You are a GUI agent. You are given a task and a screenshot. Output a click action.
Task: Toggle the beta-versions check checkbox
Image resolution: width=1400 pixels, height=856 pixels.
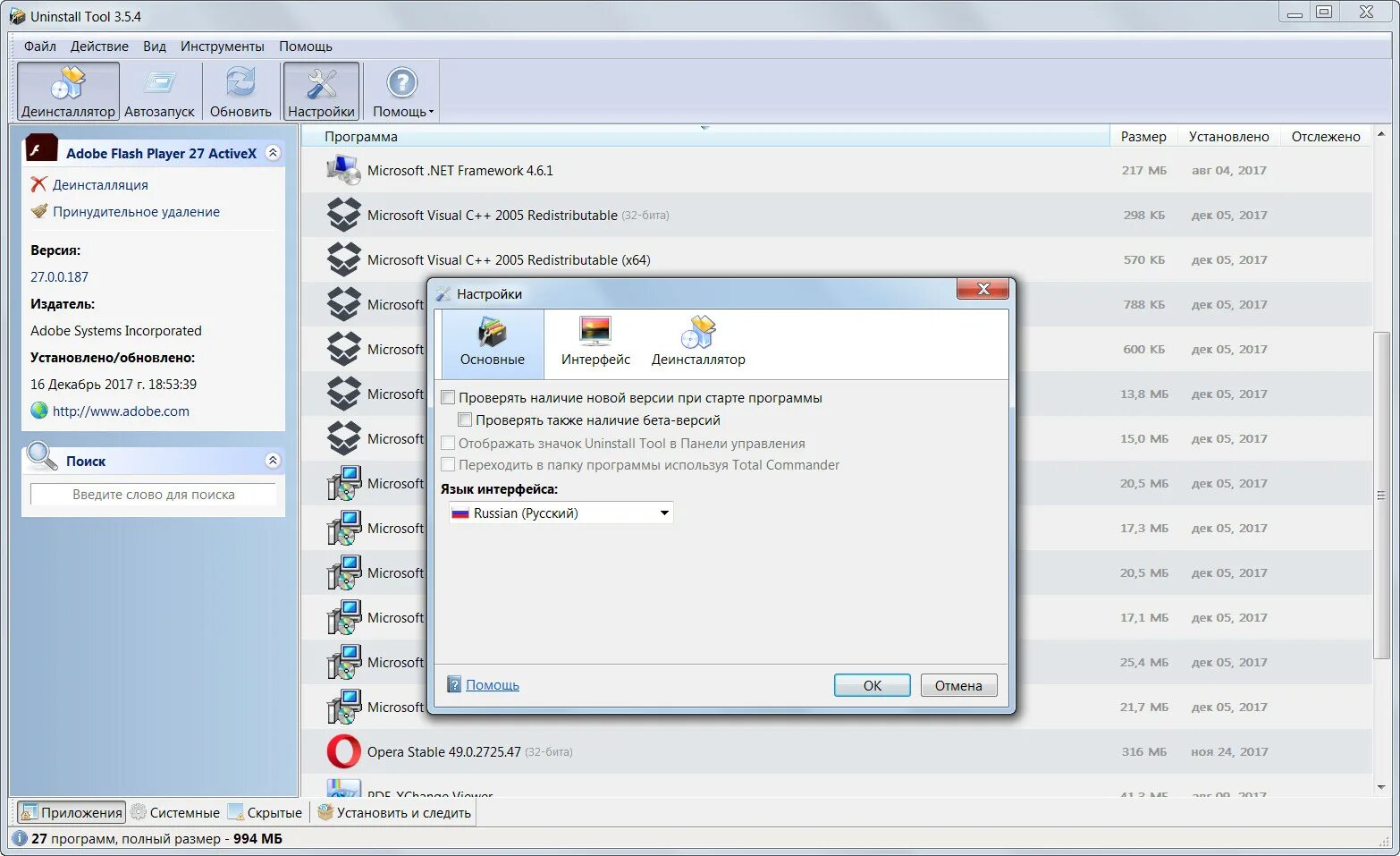[465, 420]
